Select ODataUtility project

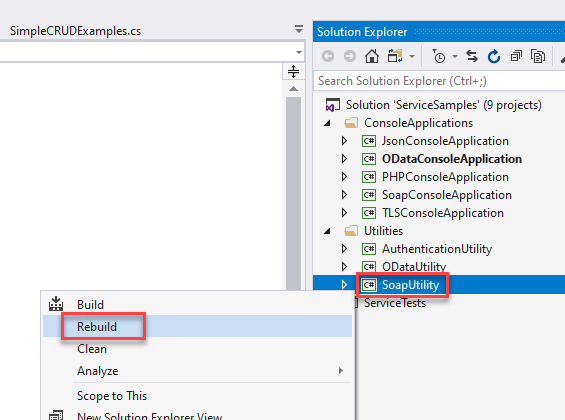414,267
